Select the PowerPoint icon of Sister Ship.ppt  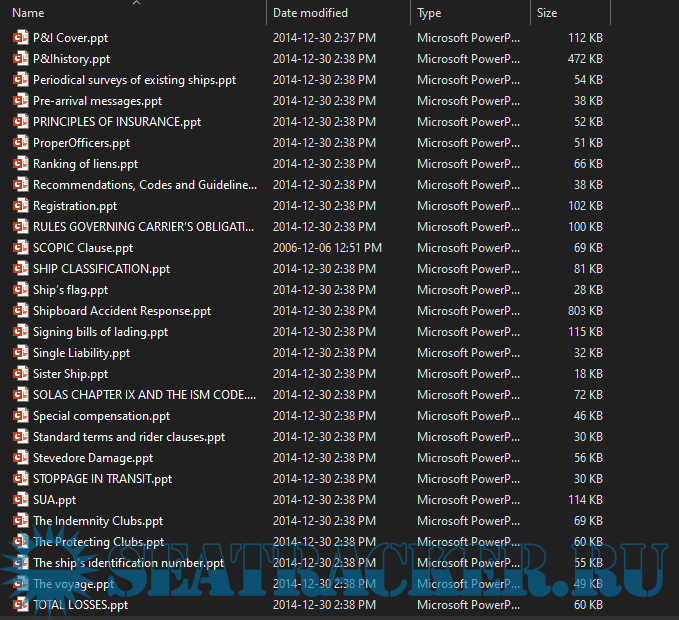[x=20, y=374]
